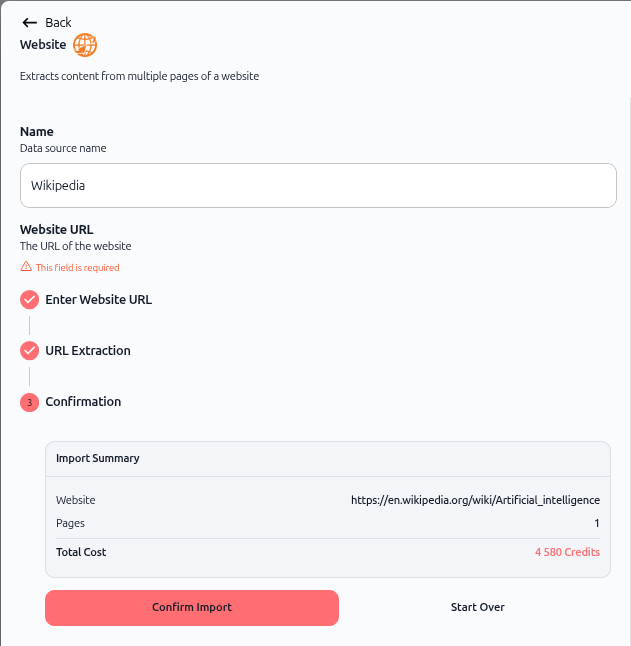
Task: Click the Enter Website URL checkmark circle
Action: pos(30,300)
